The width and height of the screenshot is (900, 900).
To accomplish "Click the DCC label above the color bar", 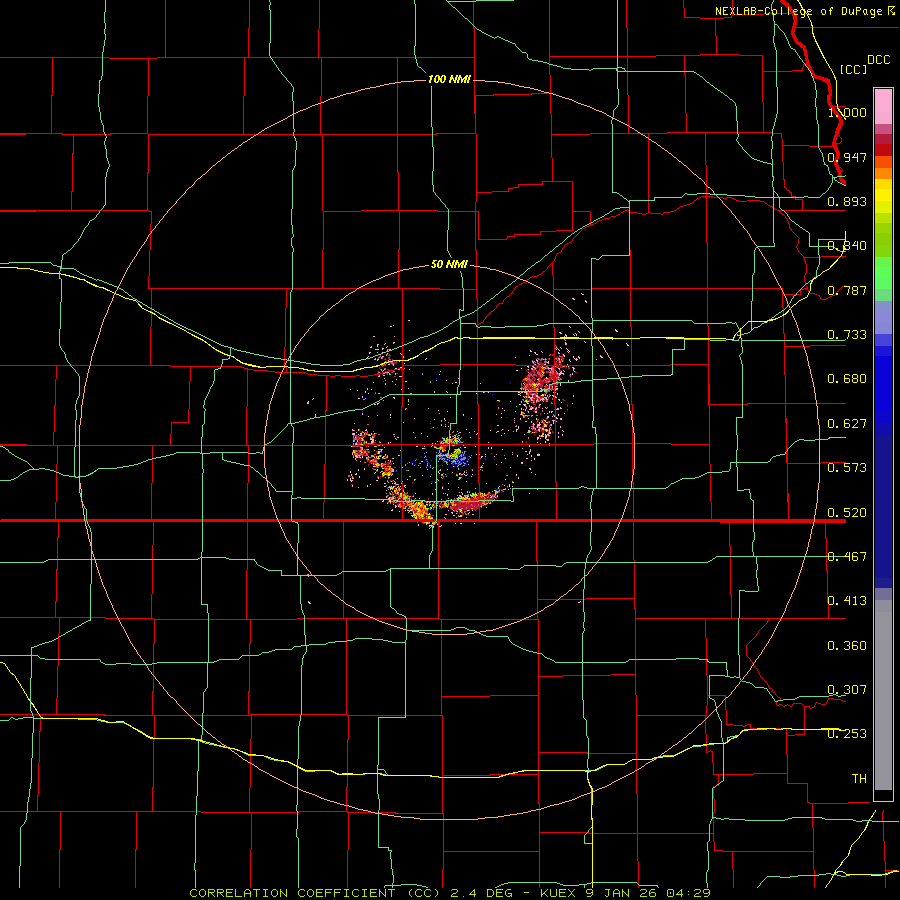I will 878,60.
